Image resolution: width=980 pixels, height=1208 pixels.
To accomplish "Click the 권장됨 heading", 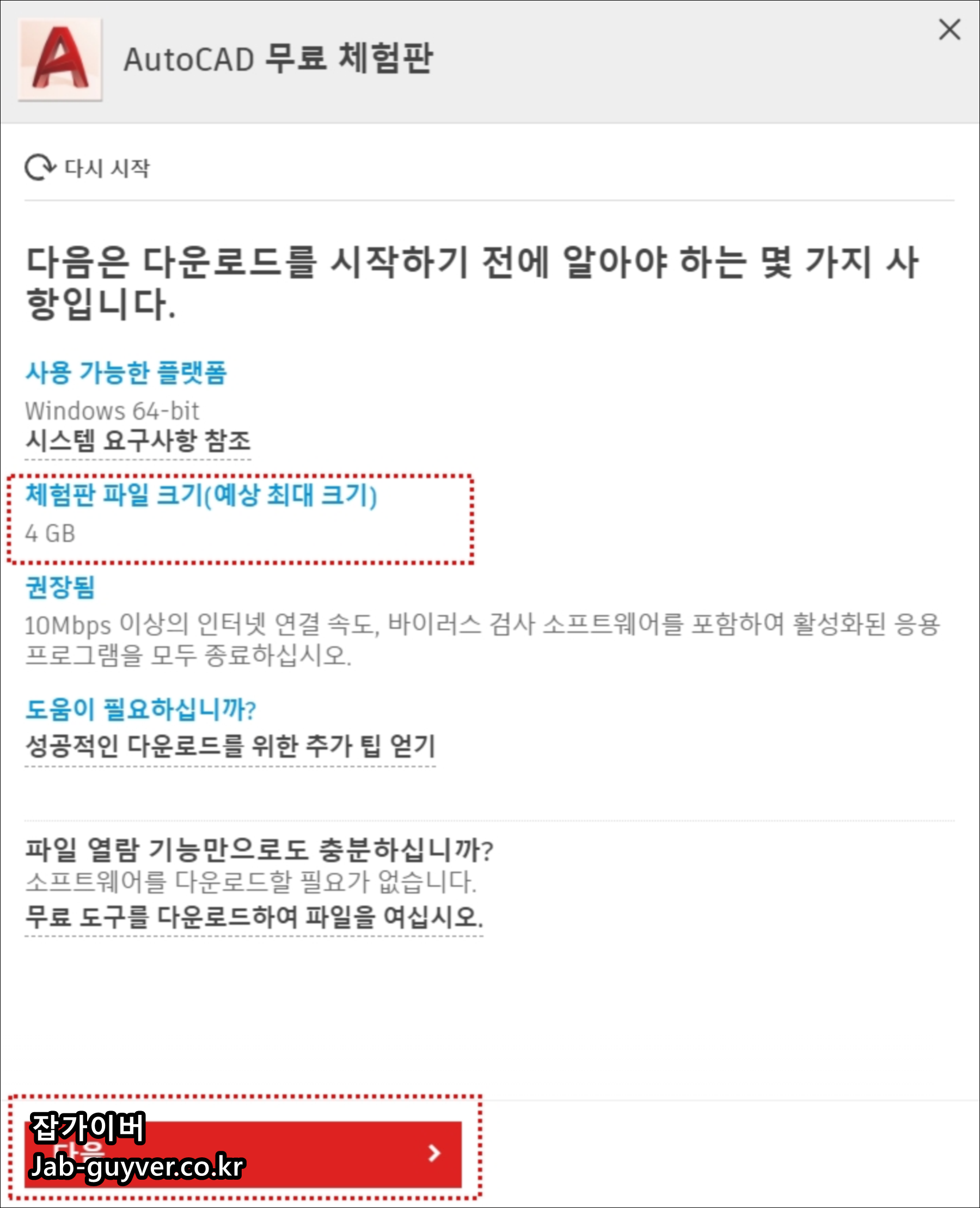I will pos(60,587).
